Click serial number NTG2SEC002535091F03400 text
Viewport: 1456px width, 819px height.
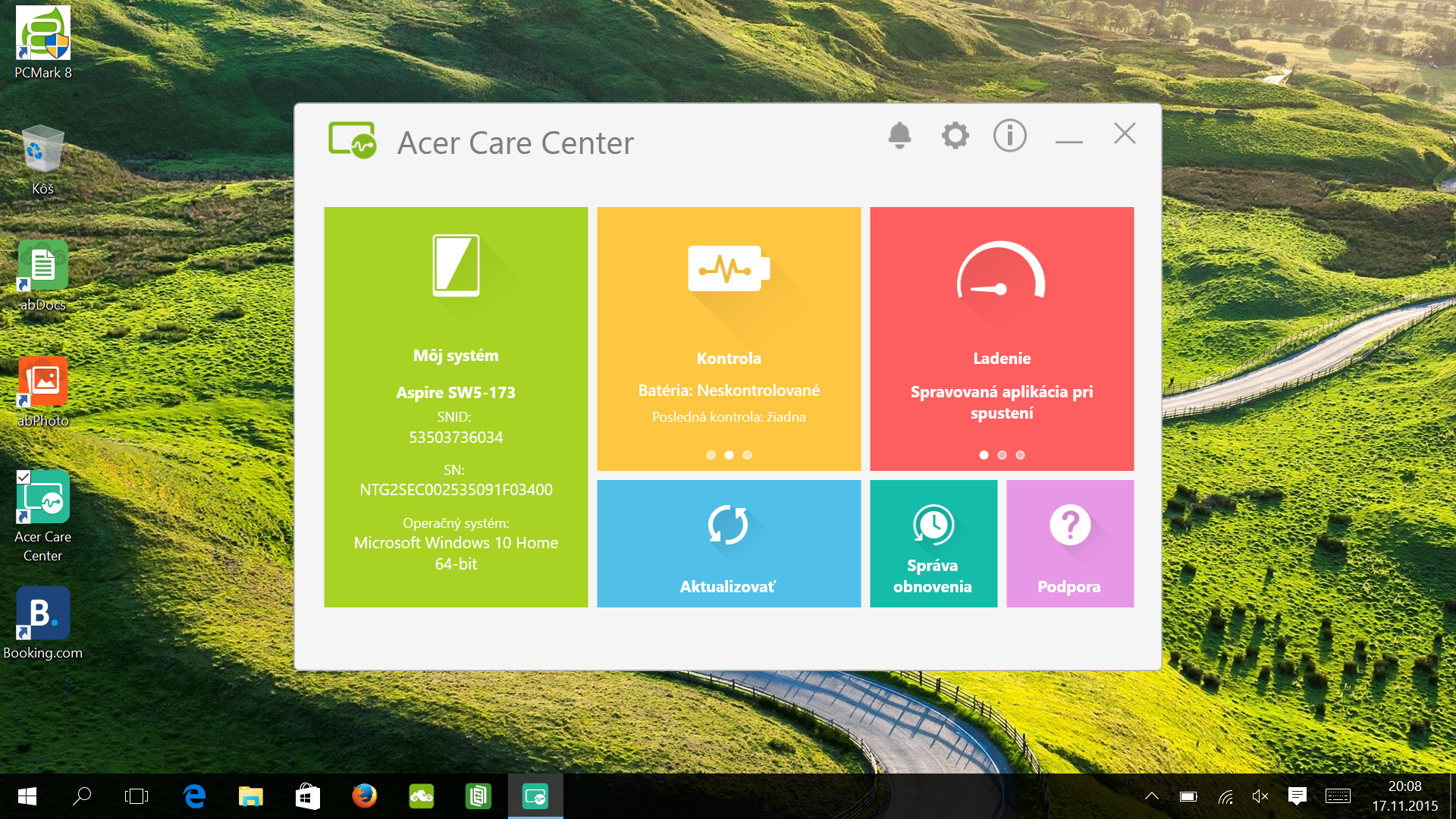pyautogui.click(x=456, y=490)
